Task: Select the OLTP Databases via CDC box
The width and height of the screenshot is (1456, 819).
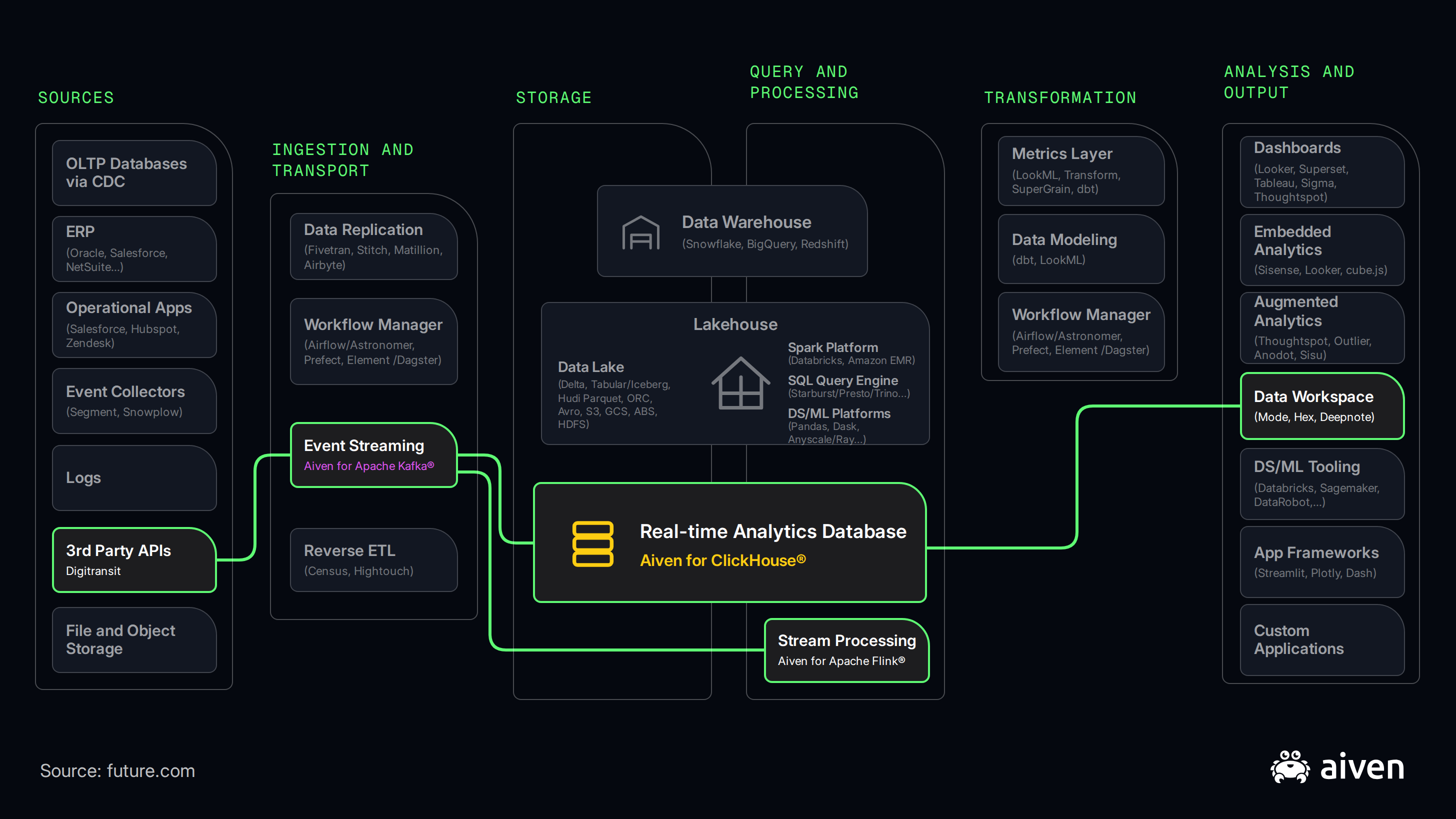Action: 134,173
